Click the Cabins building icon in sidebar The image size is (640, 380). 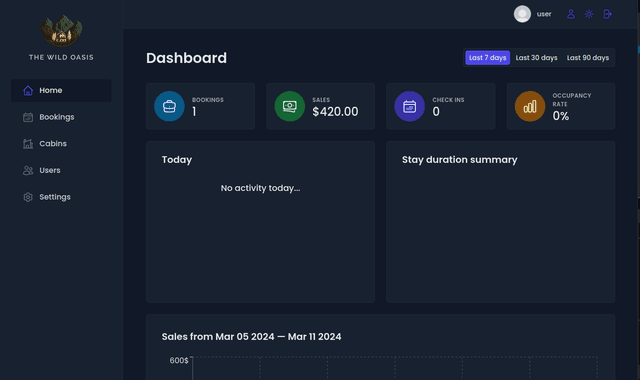[28, 144]
